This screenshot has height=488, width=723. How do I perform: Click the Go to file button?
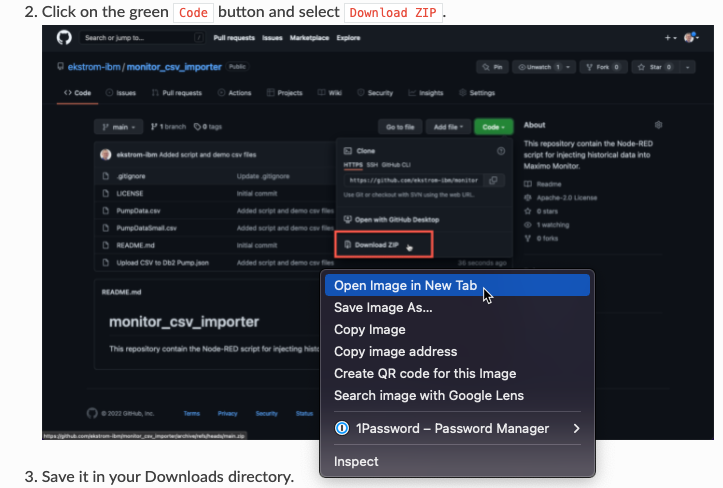(400, 127)
